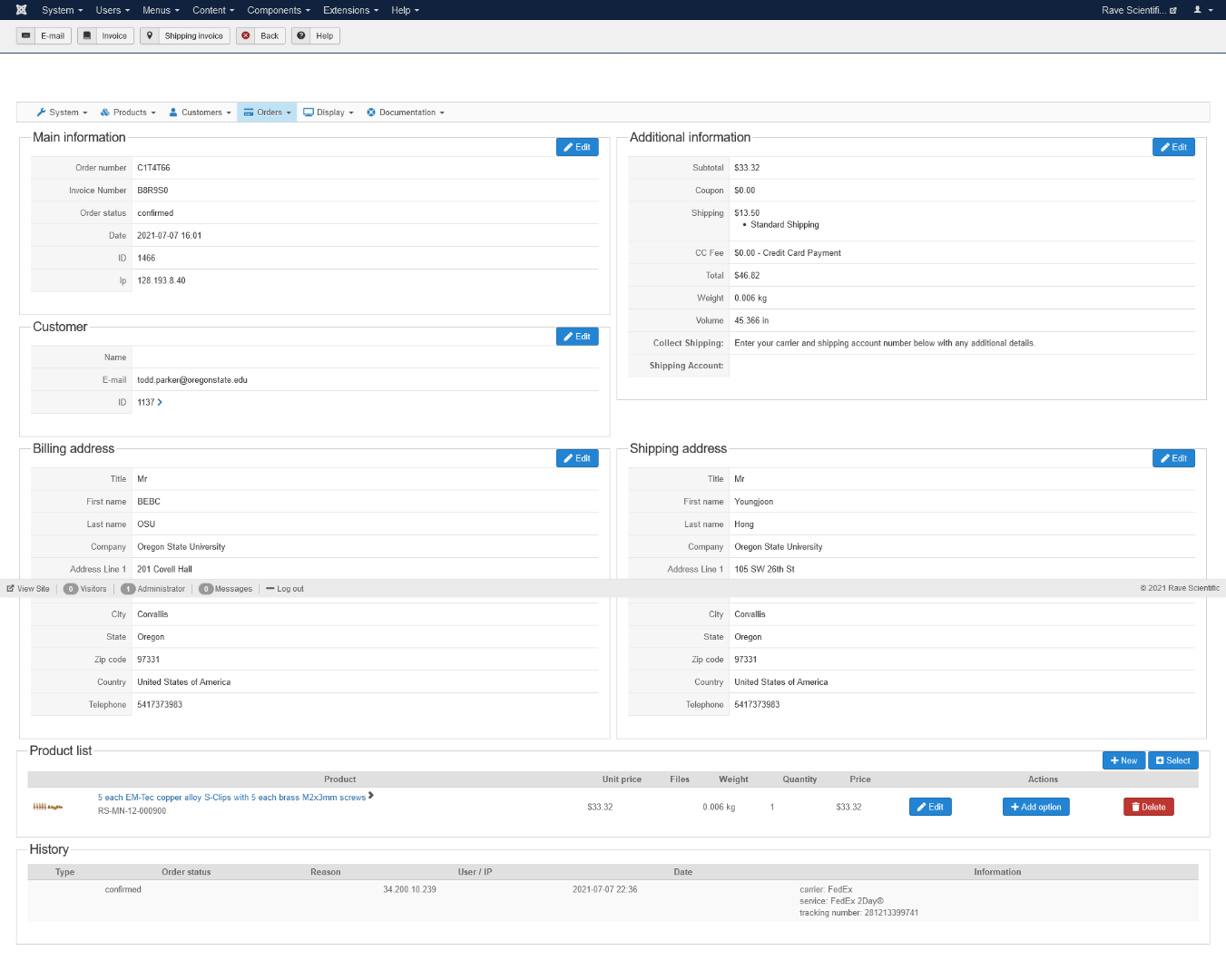Expand the Display dropdown
1226x980 pixels.
(329, 113)
